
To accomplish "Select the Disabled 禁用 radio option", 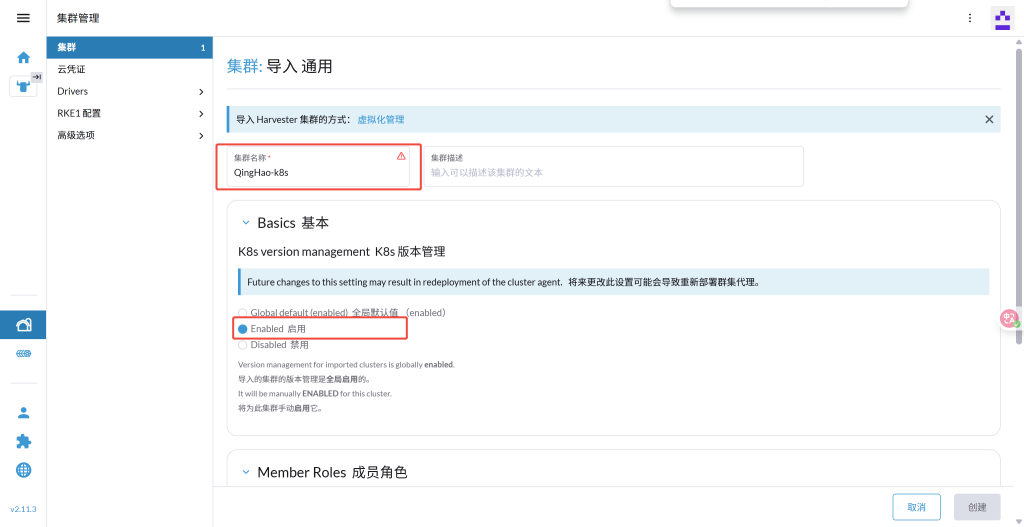I will tap(243, 345).
